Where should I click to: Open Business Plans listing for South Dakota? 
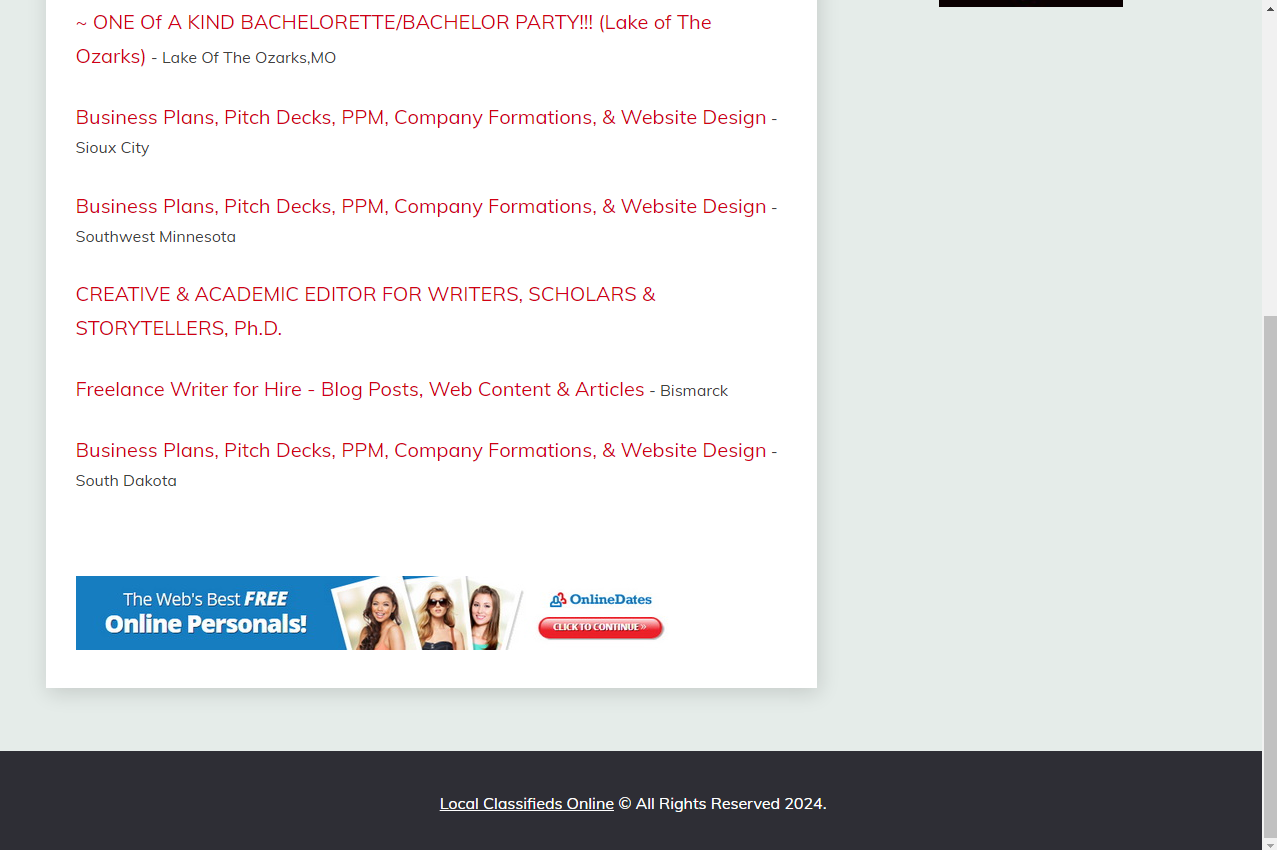click(x=421, y=450)
